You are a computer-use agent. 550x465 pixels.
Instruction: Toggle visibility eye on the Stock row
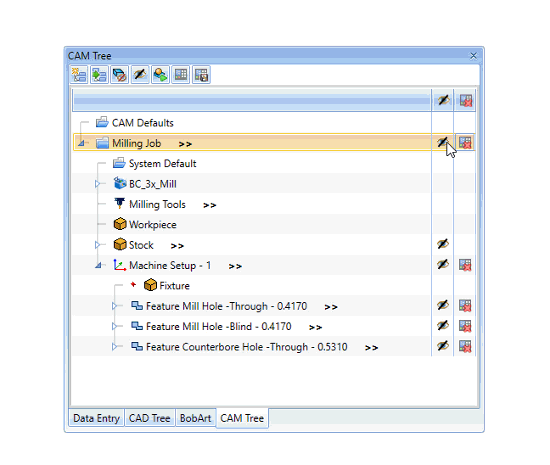point(443,244)
